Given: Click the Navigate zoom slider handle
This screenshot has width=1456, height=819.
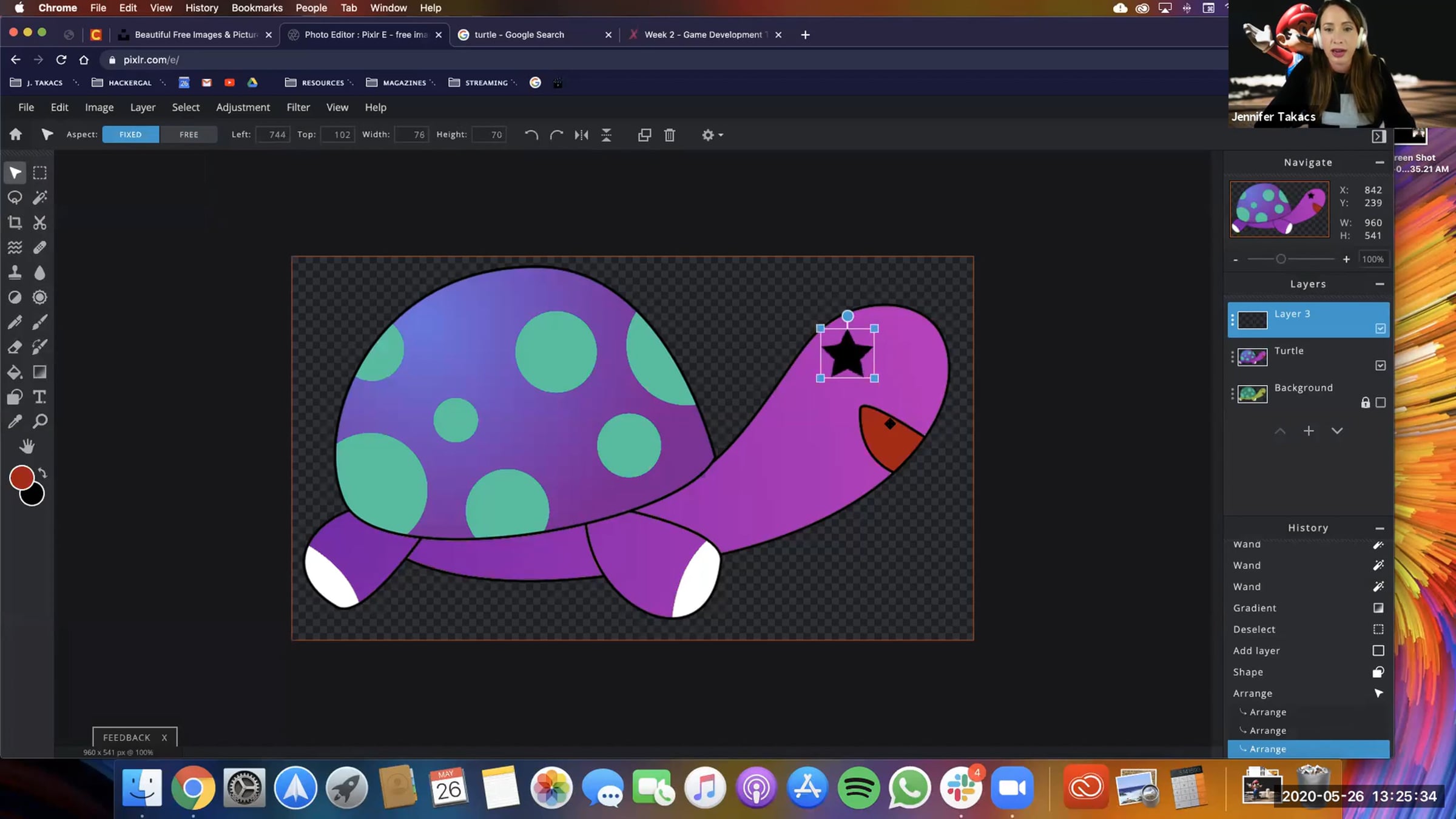Looking at the screenshot, I should pyautogui.click(x=1281, y=259).
